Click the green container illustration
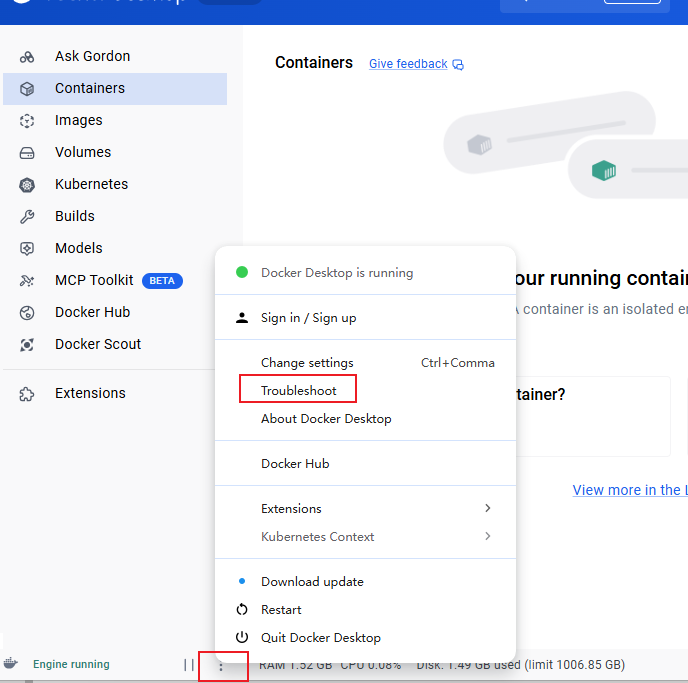The image size is (688, 683). (x=604, y=171)
